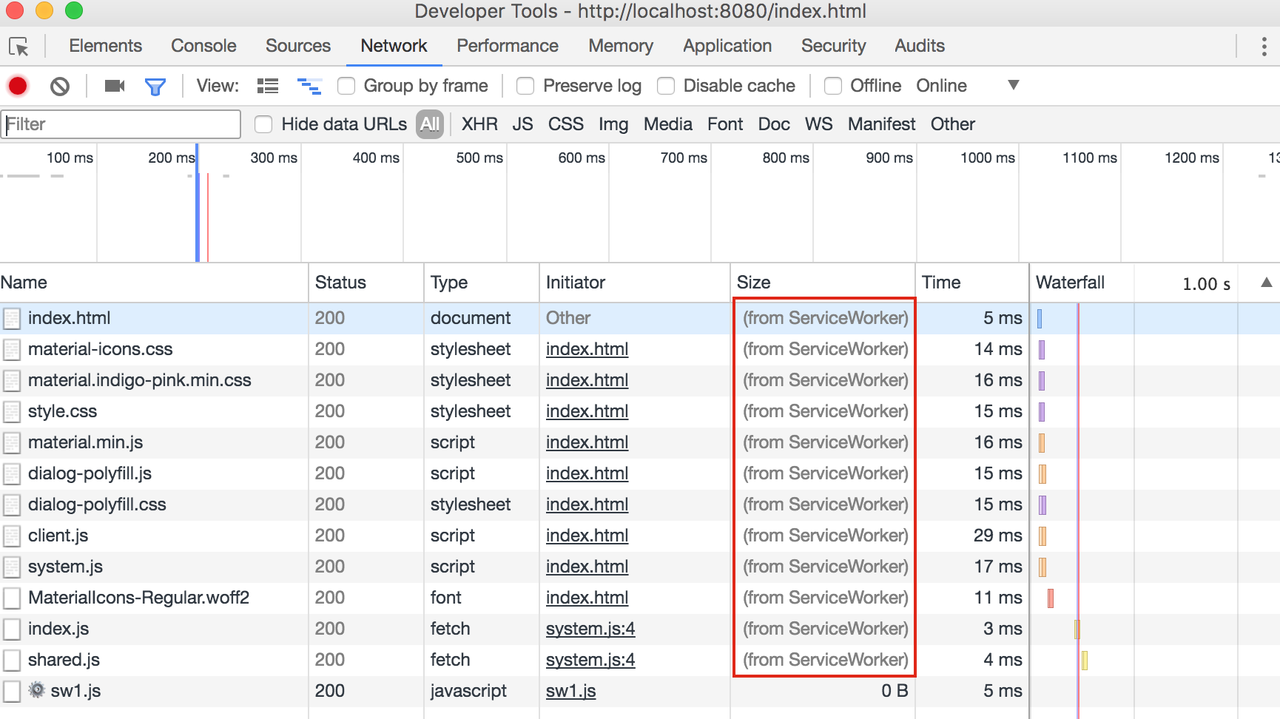Filter requests by WS
Screen dimensions: 1280x719
tap(819, 124)
